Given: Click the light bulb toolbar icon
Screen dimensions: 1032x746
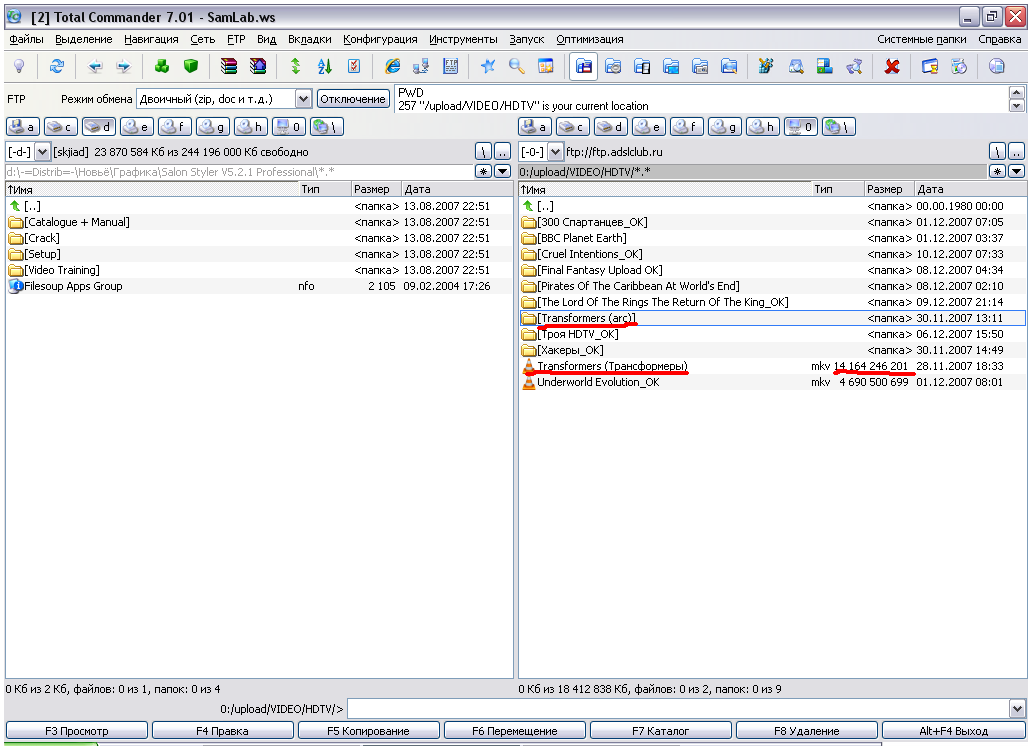Looking at the screenshot, I should 19,67.
